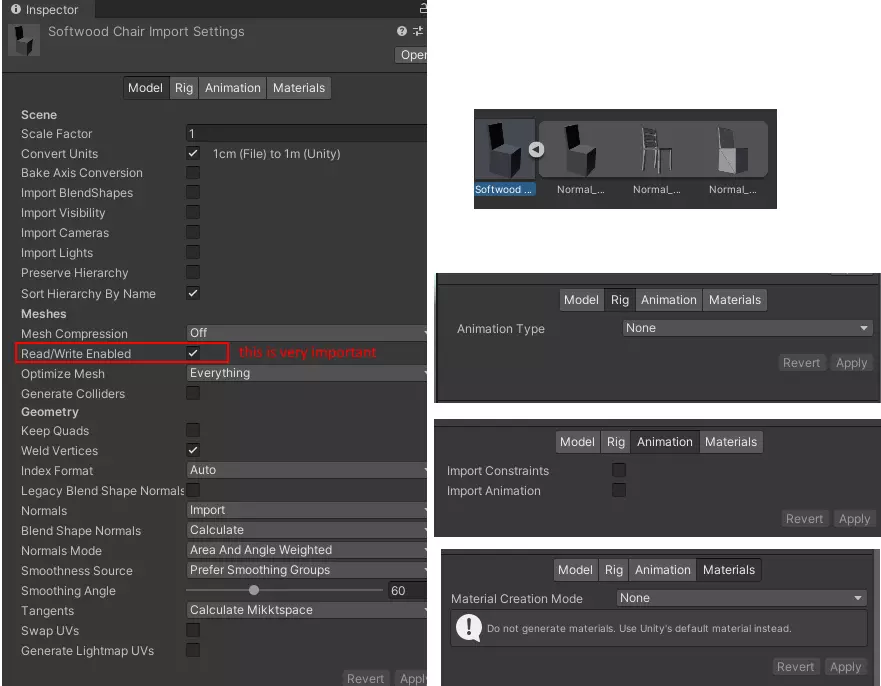Screen dimensions: 881x686
Task: Collapse the Softwood asset with round arrow
Action: 536,149
